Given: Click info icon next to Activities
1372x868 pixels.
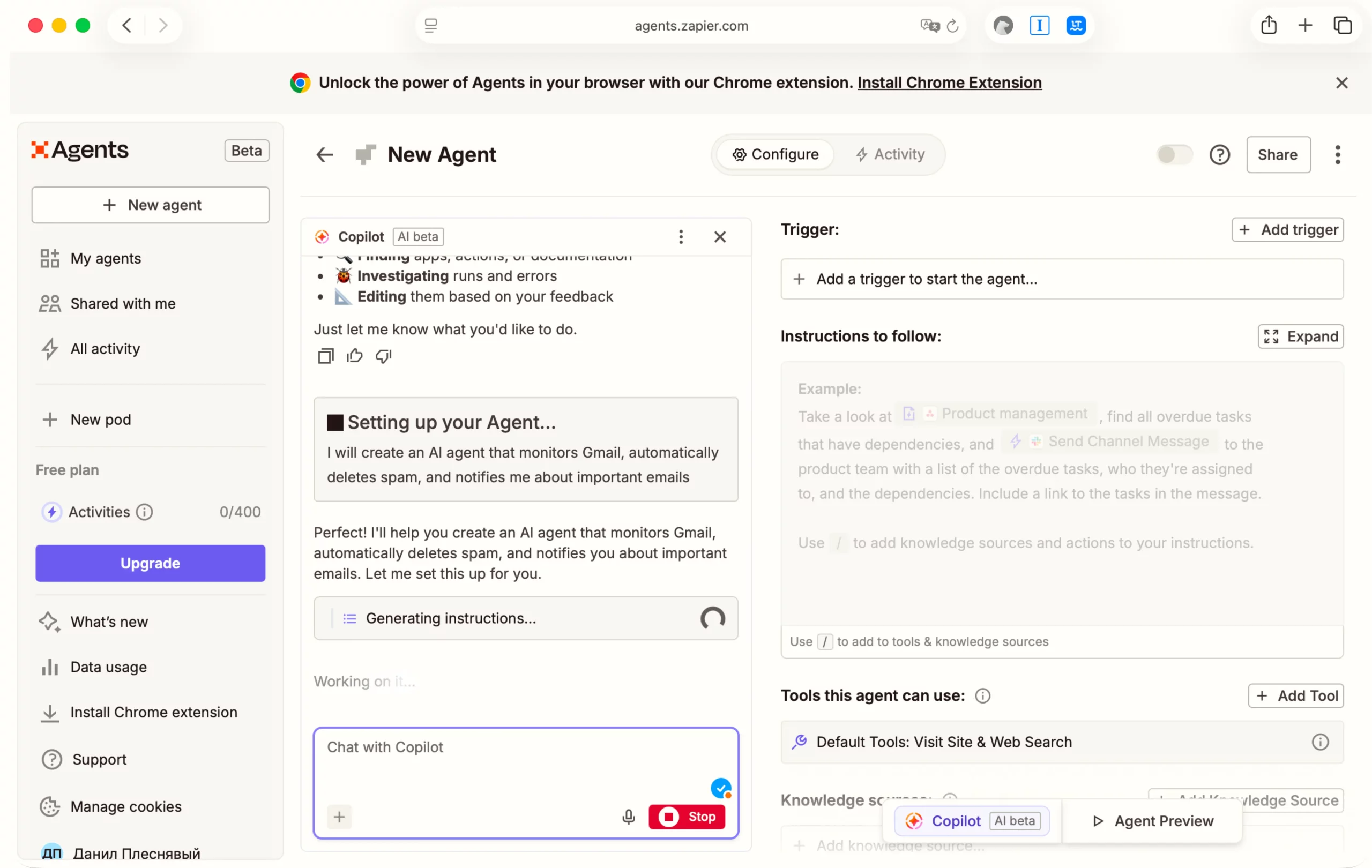Looking at the screenshot, I should point(145,512).
